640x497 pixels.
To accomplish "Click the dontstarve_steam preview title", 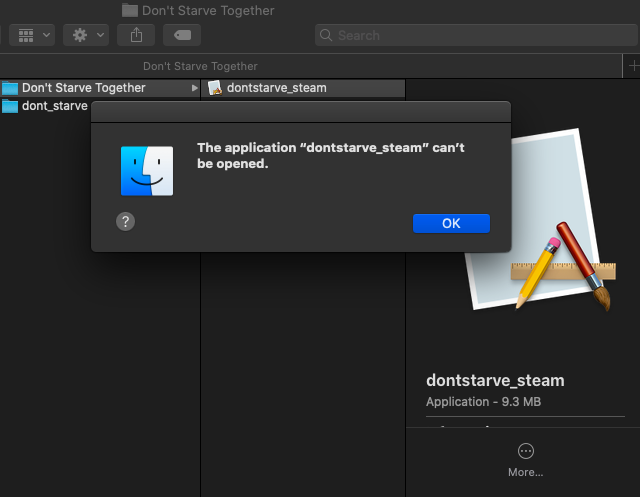I will [495, 380].
